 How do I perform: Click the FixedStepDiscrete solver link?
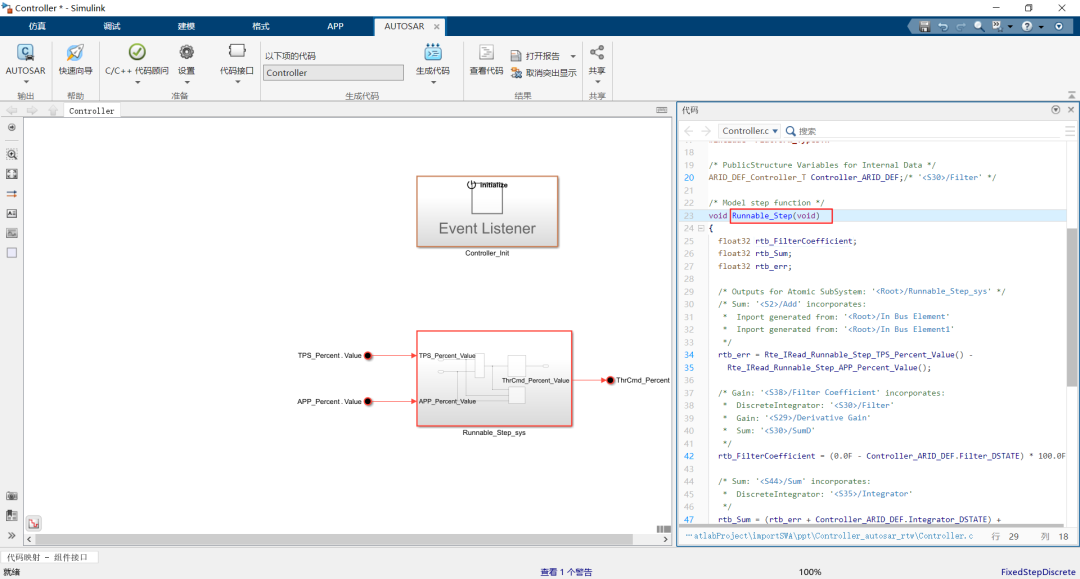pyautogui.click(x=1037, y=572)
